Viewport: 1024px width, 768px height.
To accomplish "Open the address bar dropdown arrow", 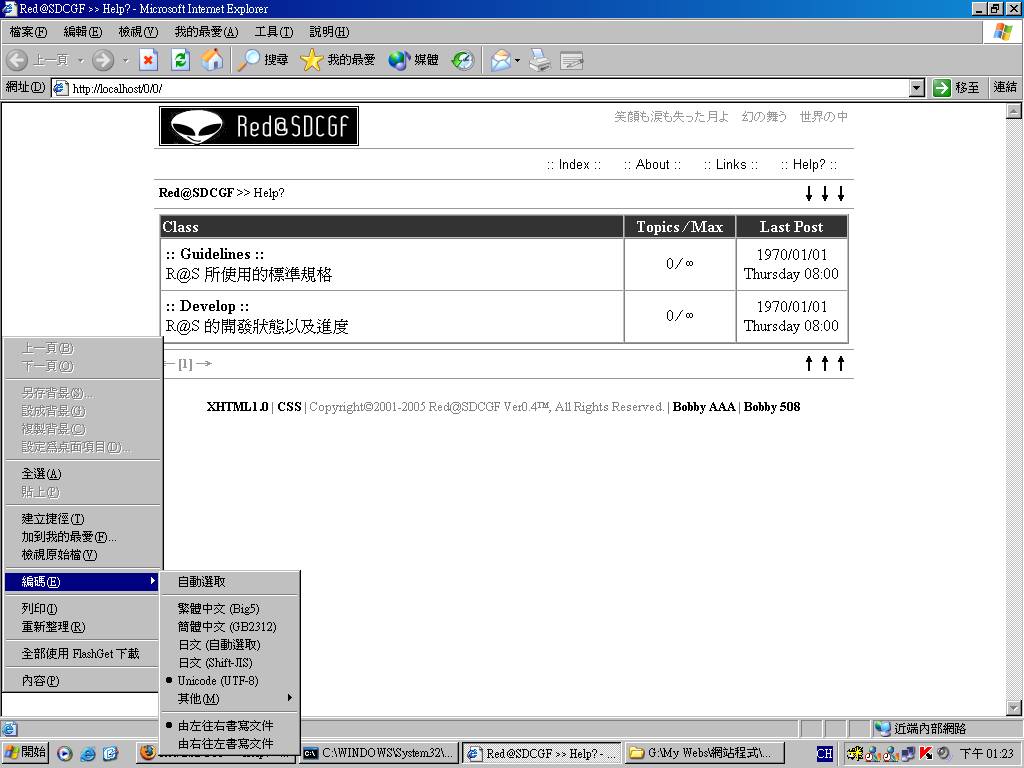I will coord(917,88).
